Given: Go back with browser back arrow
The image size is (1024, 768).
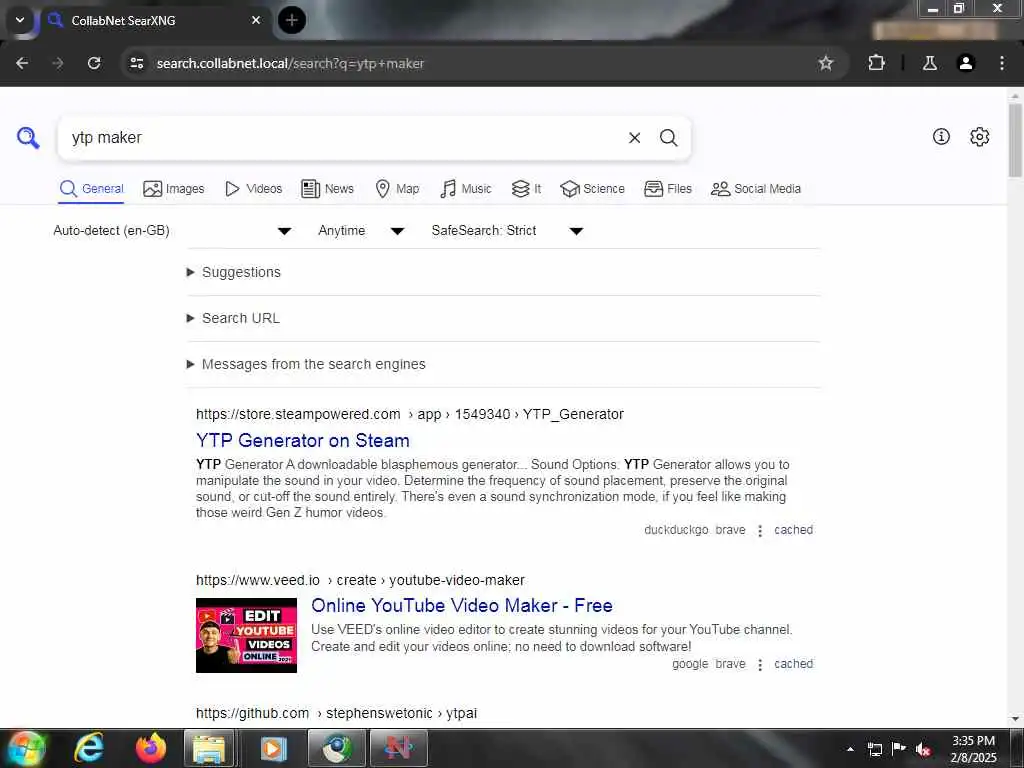Looking at the screenshot, I should coord(22,63).
